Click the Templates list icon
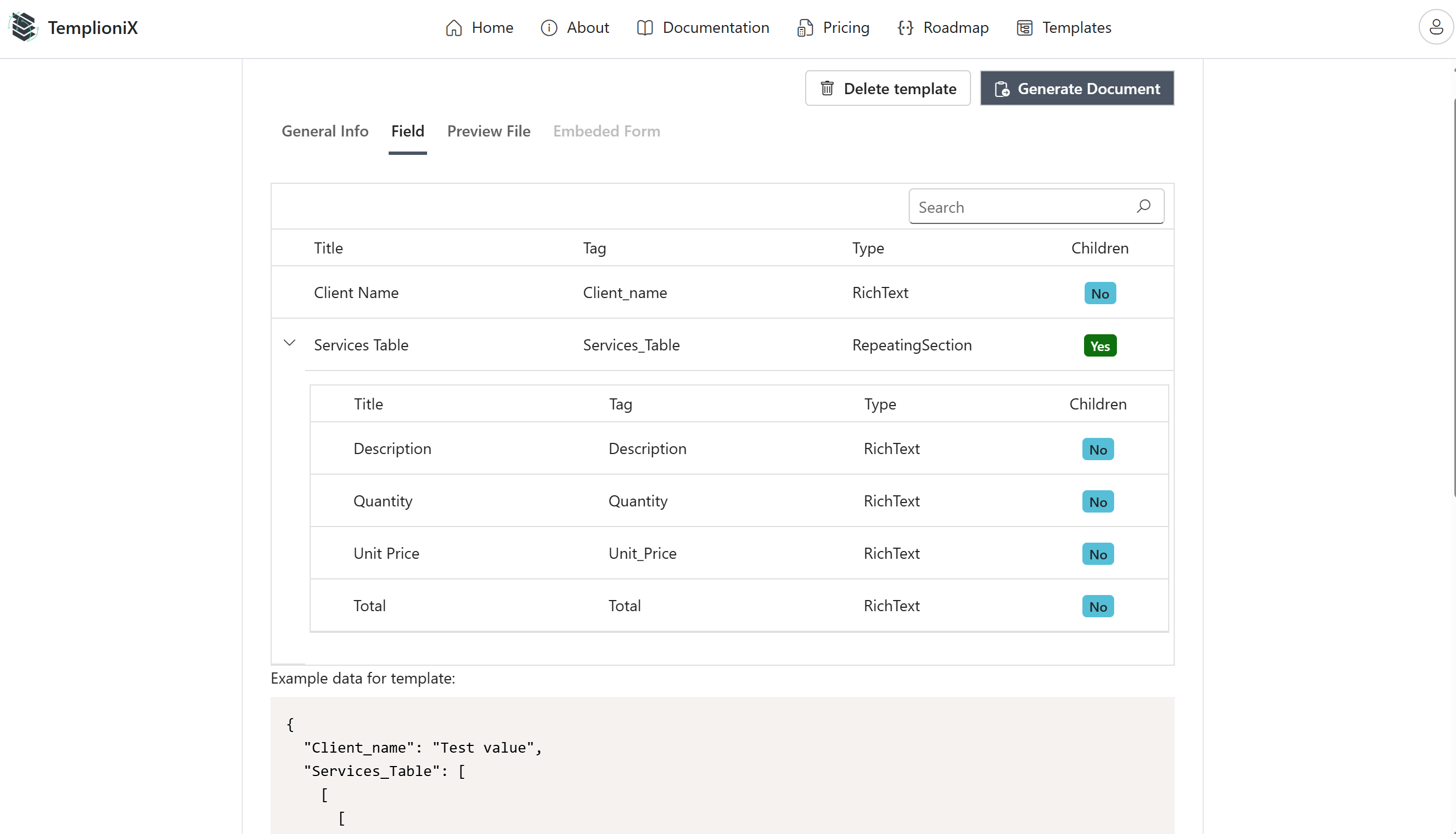This screenshot has width=1456, height=834. click(1024, 27)
